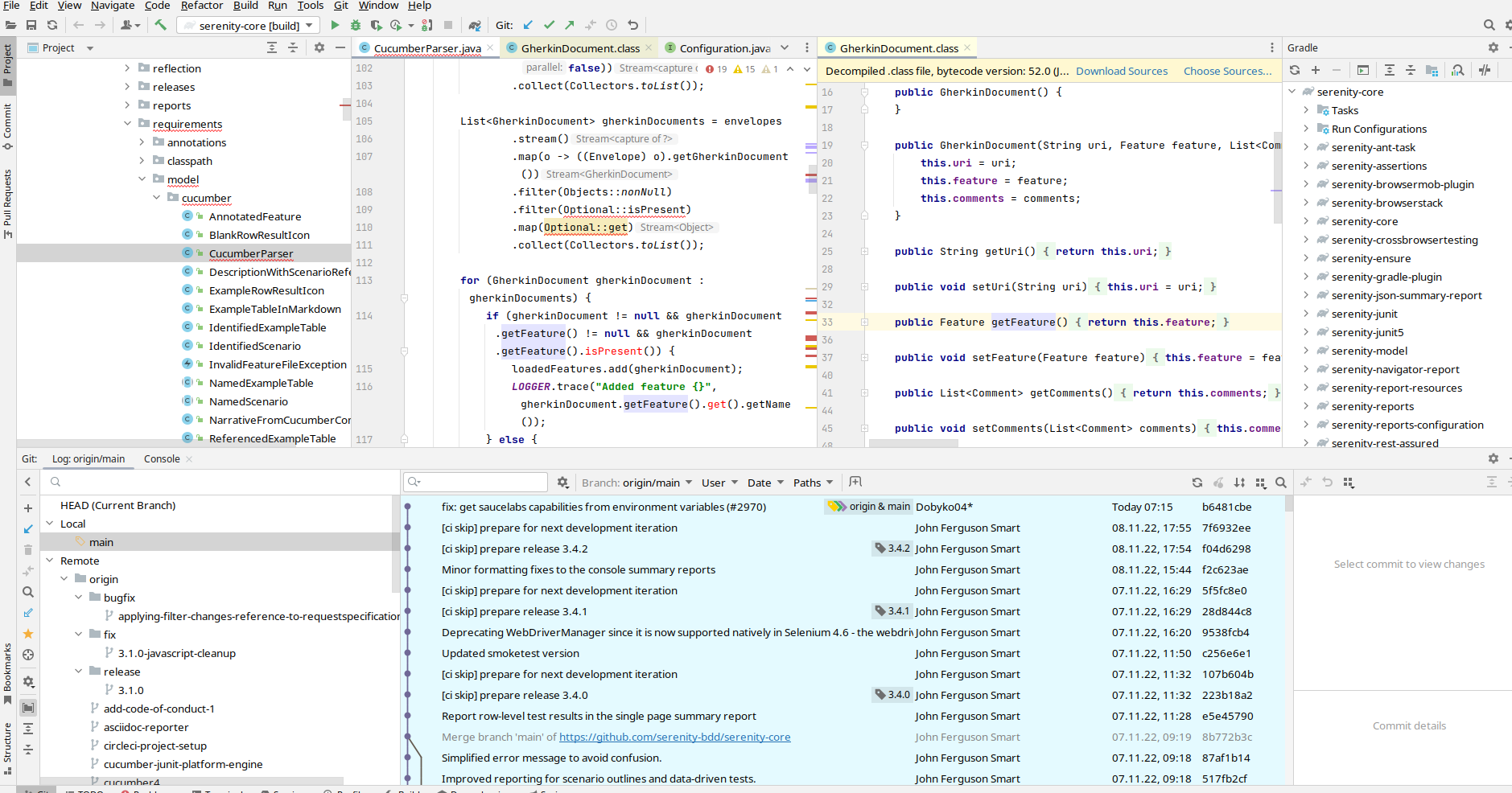Viewport: 1512px width, 793px height.
Task: Start debugging with the bug icon
Action: pyautogui.click(x=355, y=25)
